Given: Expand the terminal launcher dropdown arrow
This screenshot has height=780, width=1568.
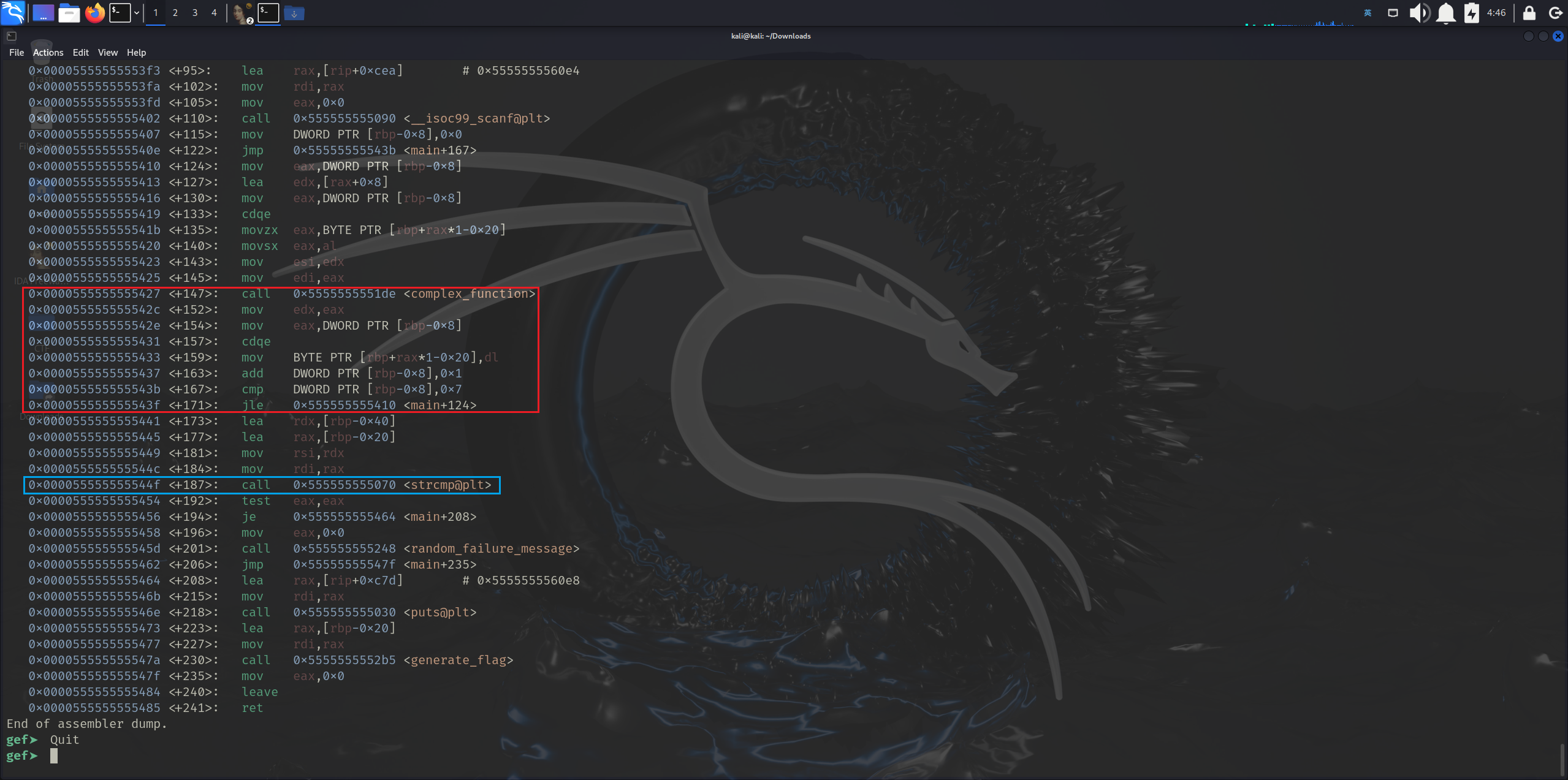Looking at the screenshot, I should (x=136, y=13).
